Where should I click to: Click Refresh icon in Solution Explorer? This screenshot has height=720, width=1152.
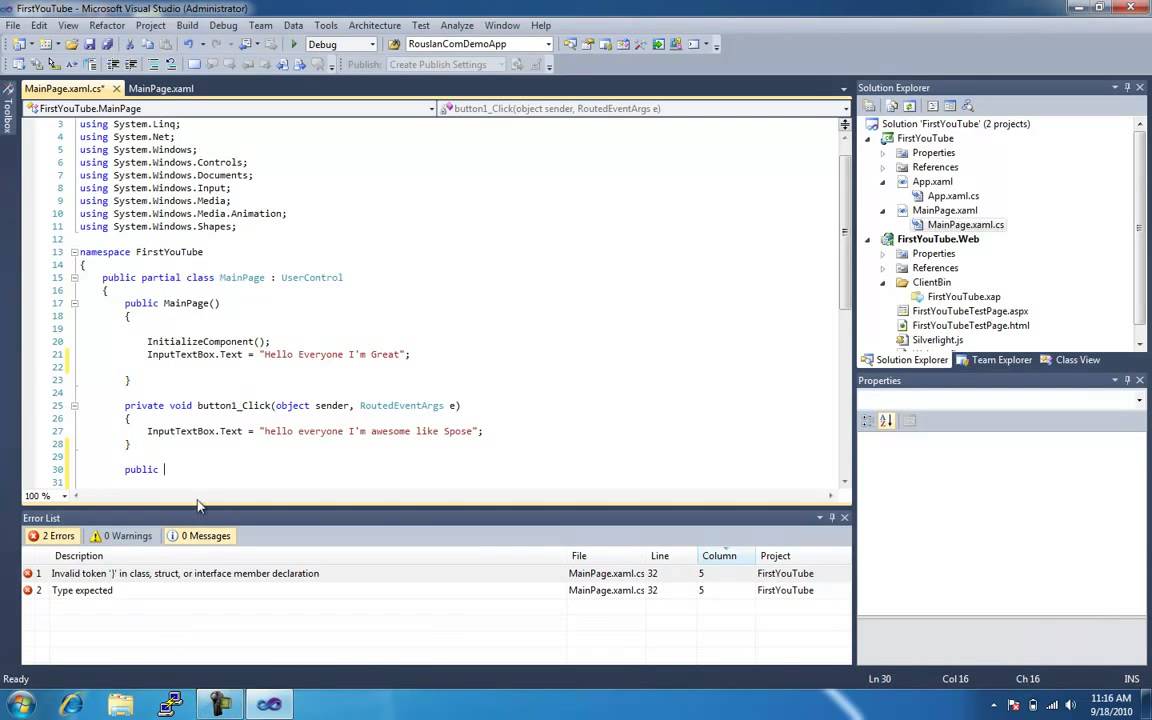point(910,106)
